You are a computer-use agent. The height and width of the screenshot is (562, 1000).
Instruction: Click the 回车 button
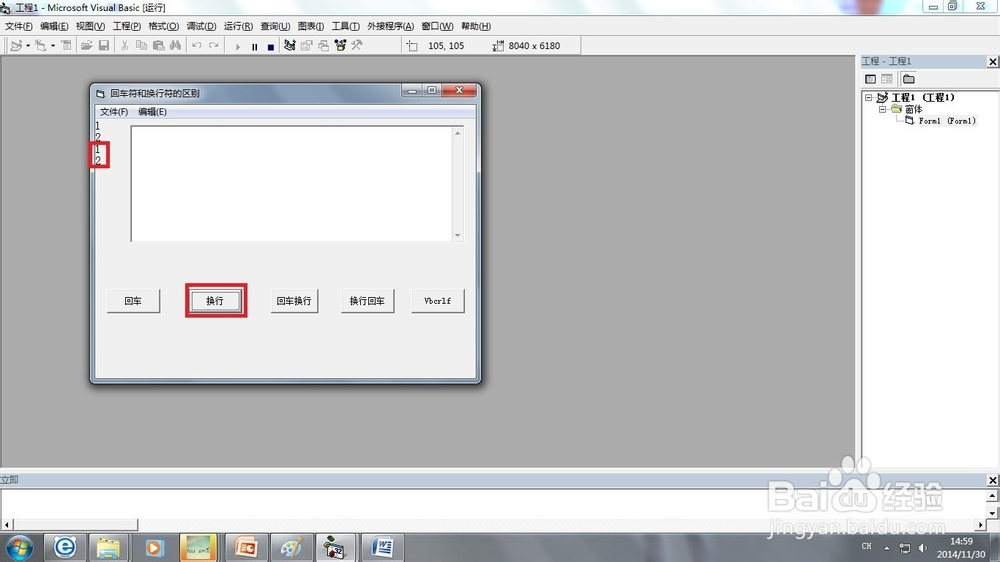tap(133, 300)
